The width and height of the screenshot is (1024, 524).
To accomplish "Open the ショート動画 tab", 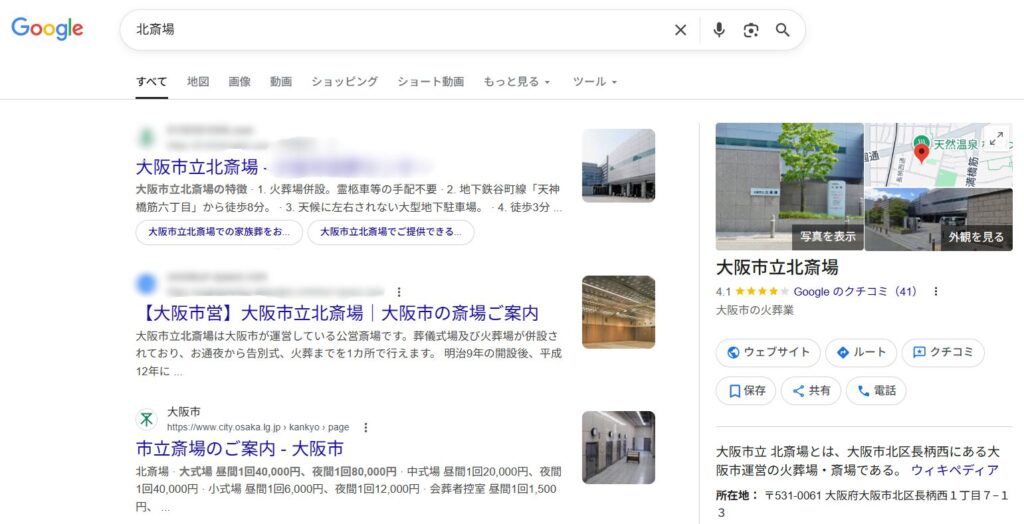I will (x=430, y=82).
